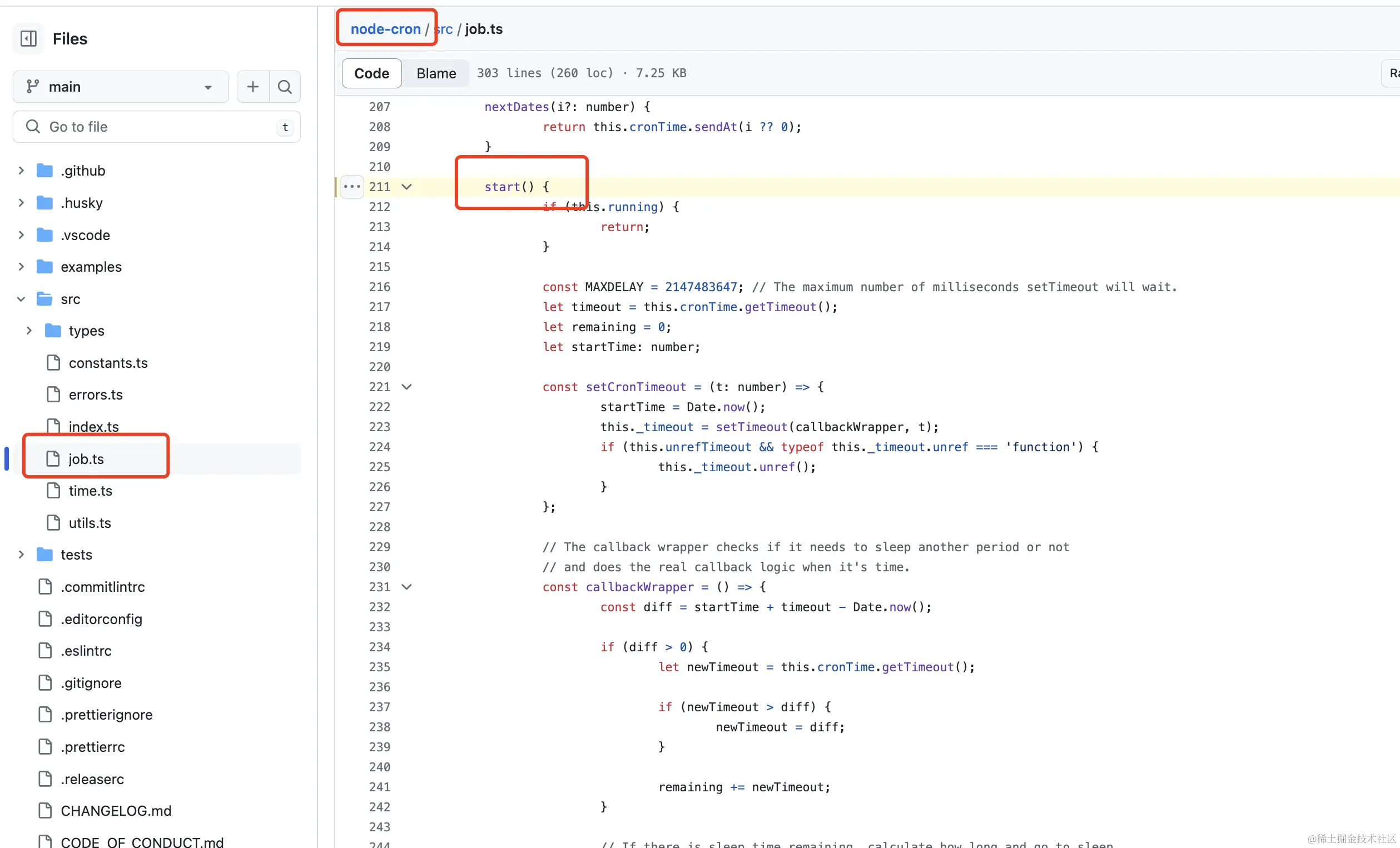Open the line 211 ellipsis menu

[x=352, y=187]
